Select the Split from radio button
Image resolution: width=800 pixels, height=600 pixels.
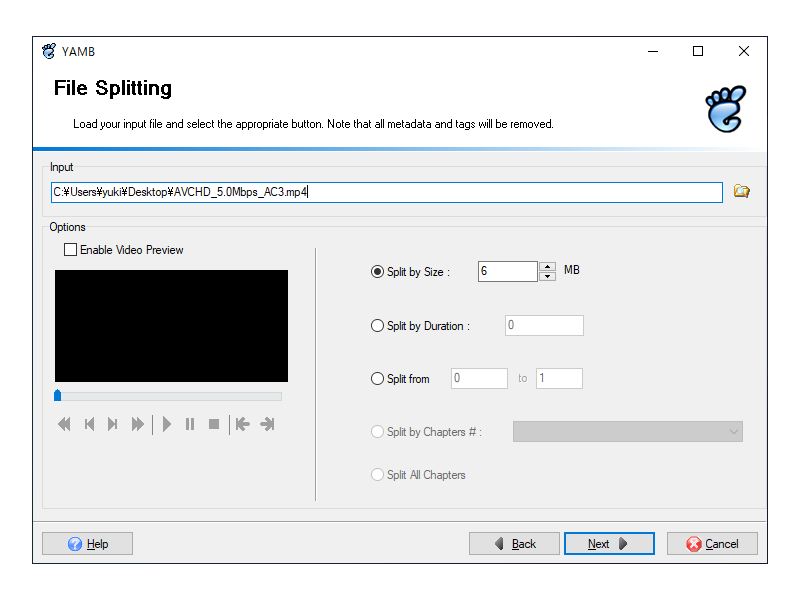pyautogui.click(x=377, y=379)
